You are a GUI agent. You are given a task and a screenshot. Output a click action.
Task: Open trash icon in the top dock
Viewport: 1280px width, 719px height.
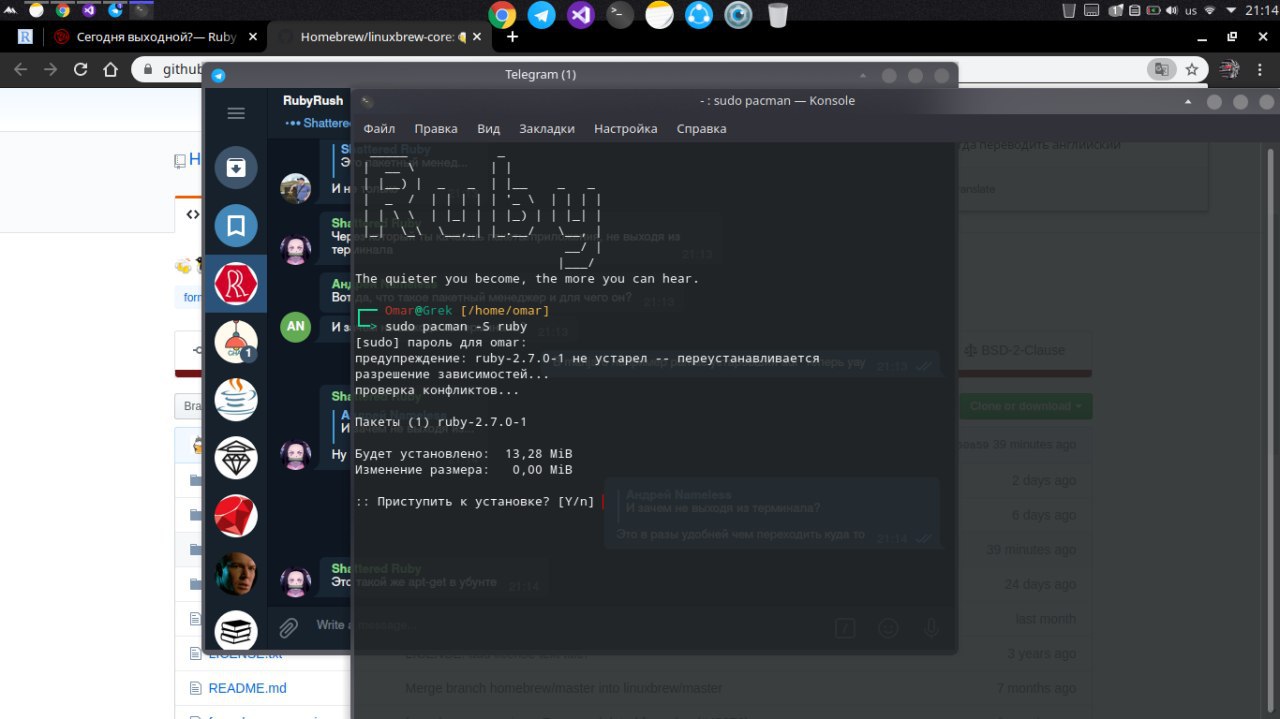[777, 15]
